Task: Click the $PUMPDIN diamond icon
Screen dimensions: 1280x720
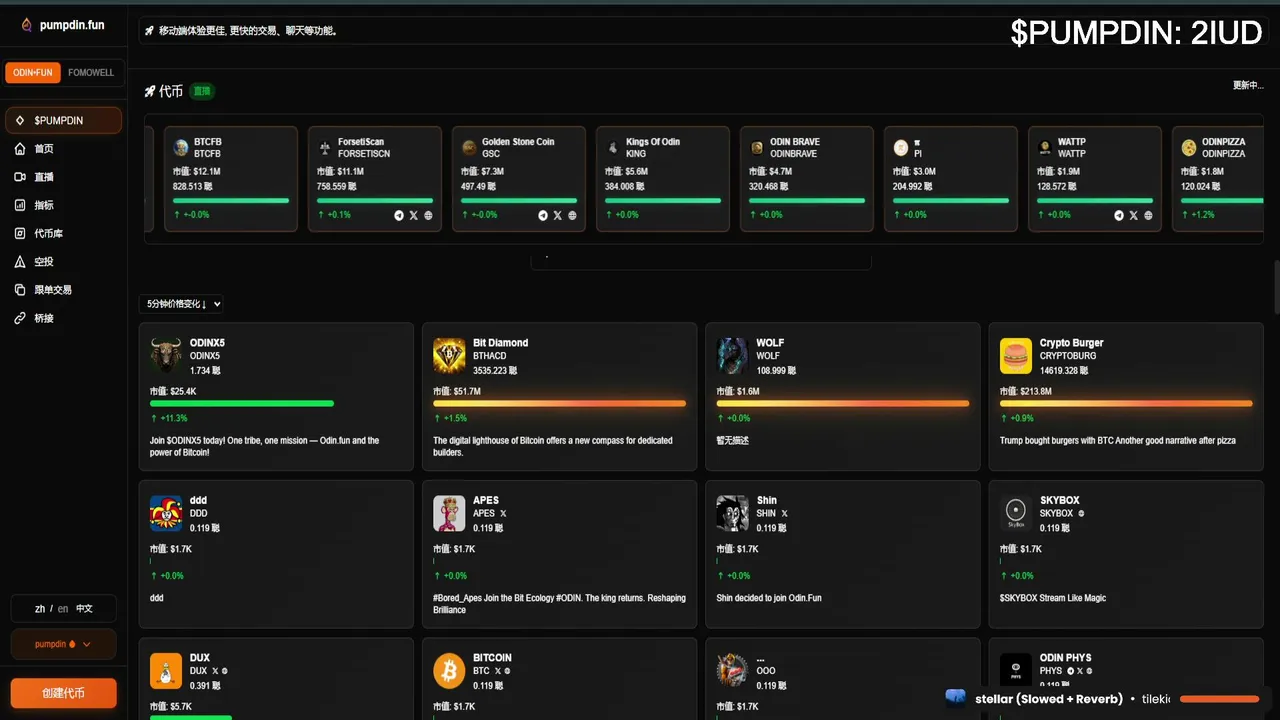Action: click(20, 121)
